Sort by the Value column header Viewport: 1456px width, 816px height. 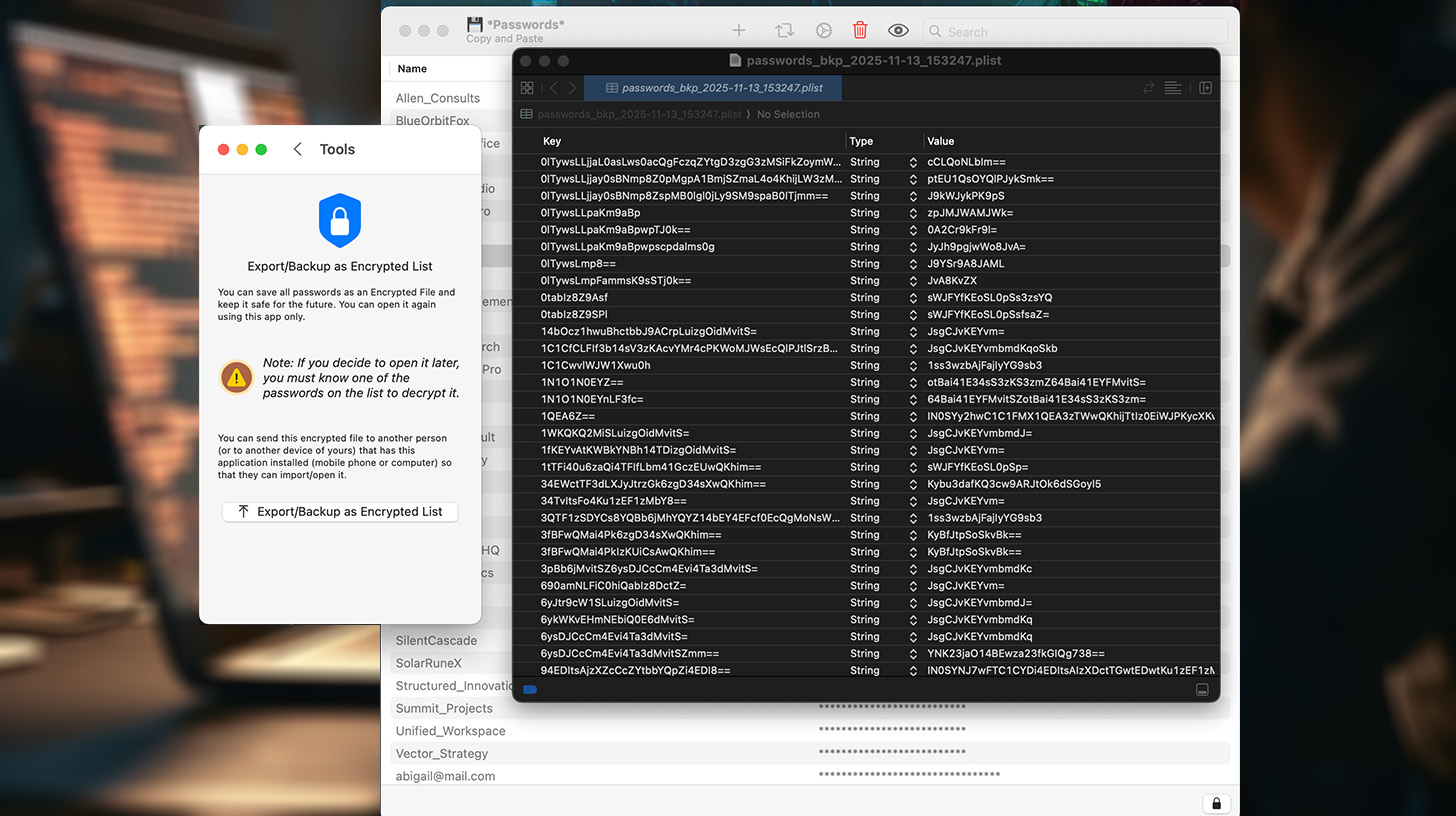pos(941,141)
